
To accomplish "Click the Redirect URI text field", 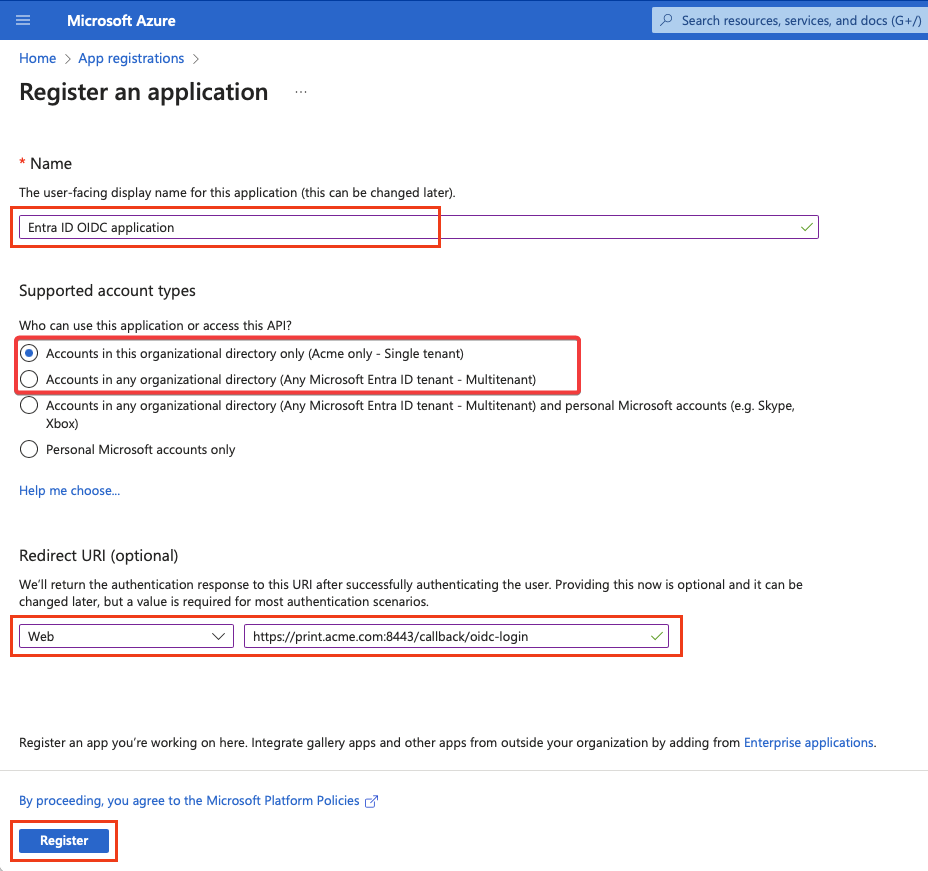I will [445, 636].
